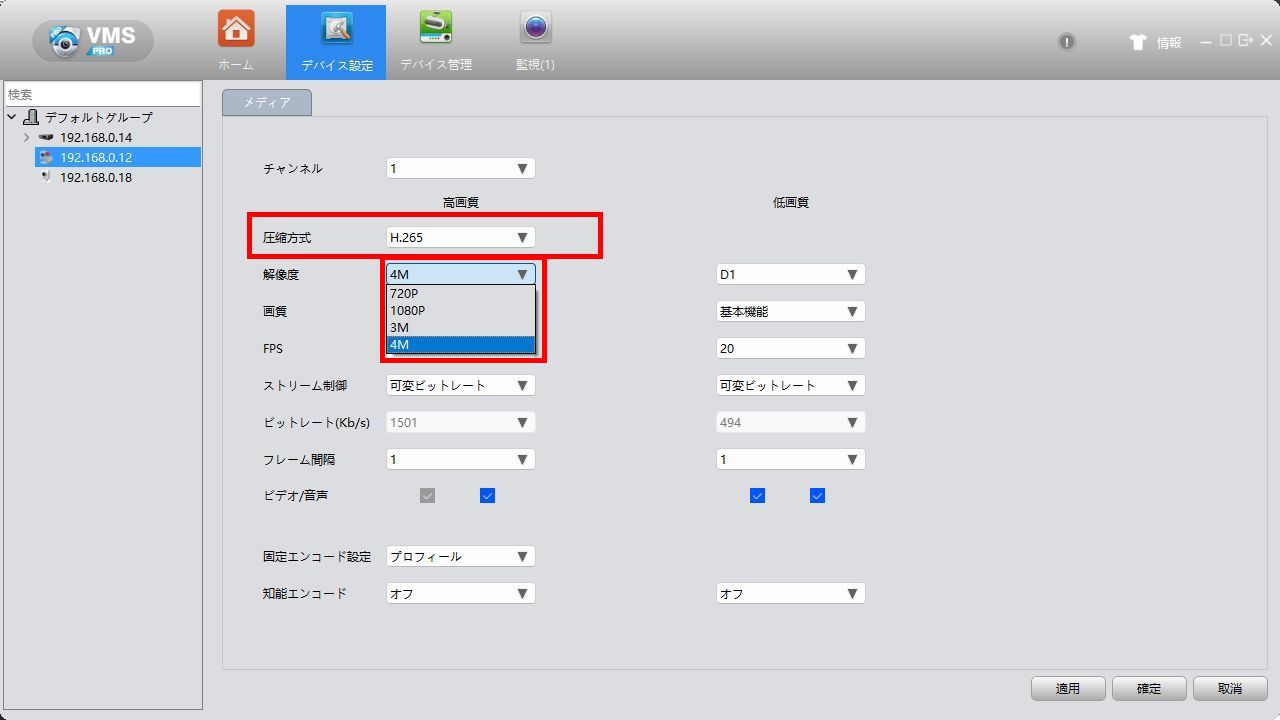This screenshot has width=1280, height=720.
Task: Open the 監視(1) monitoring camera icon
Action: pos(535,29)
